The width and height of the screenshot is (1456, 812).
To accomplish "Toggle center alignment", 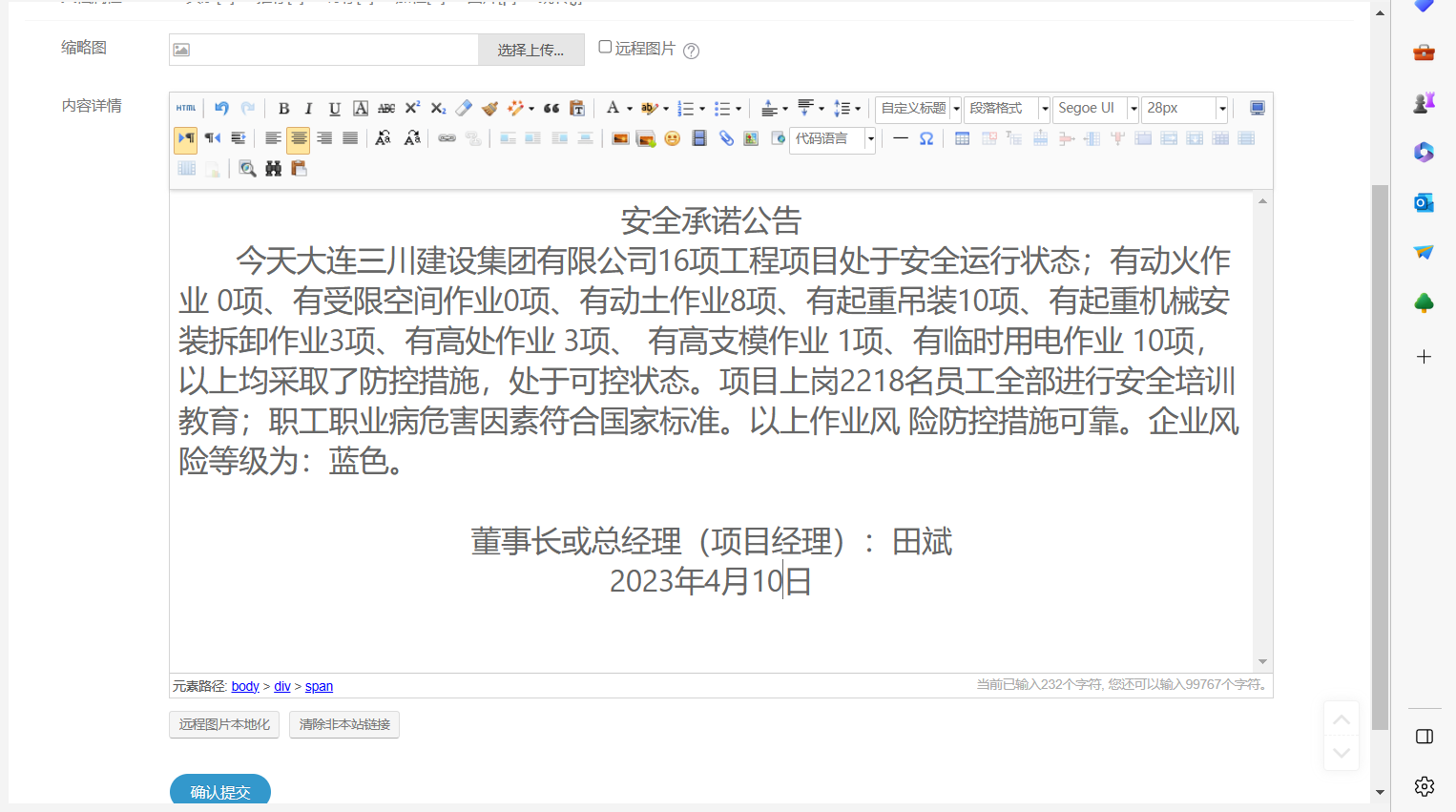I will click(x=299, y=138).
